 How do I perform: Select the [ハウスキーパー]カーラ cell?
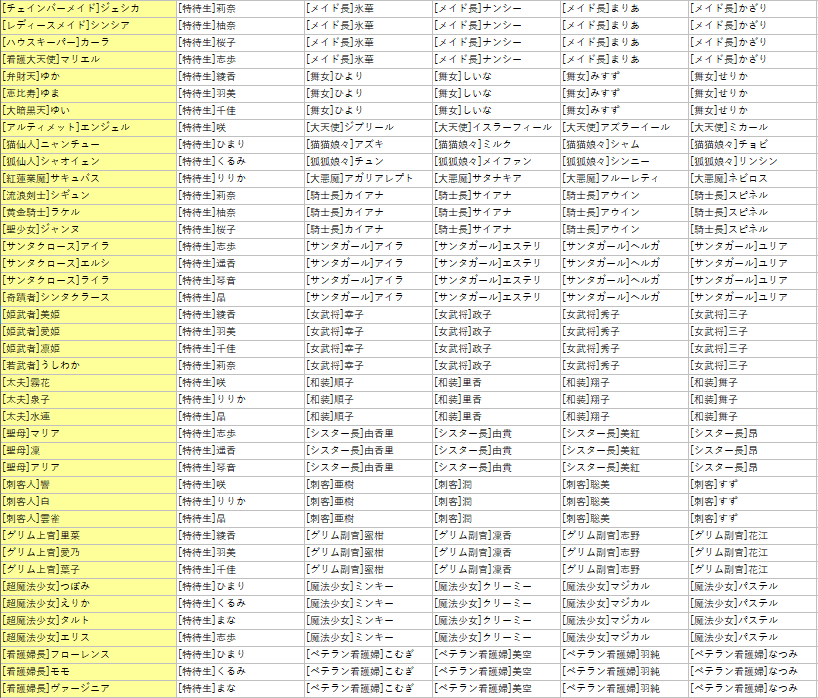click(x=87, y=42)
